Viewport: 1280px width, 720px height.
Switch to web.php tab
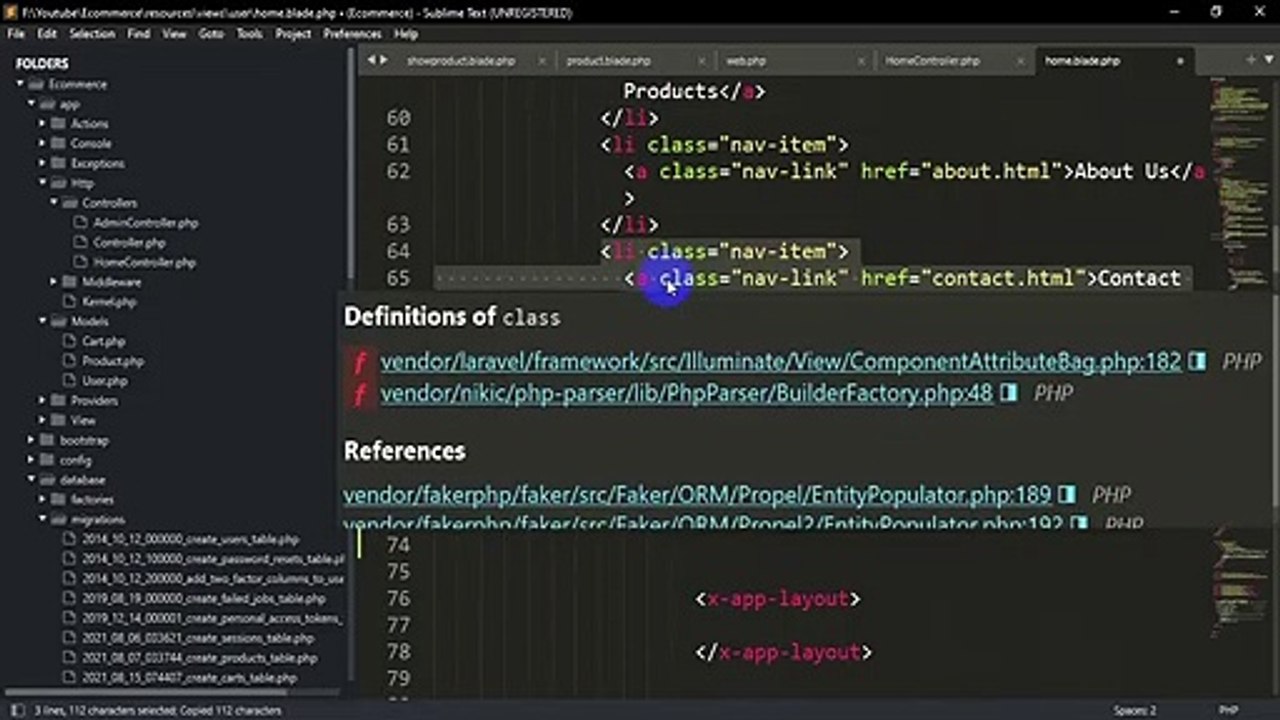(746, 61)
